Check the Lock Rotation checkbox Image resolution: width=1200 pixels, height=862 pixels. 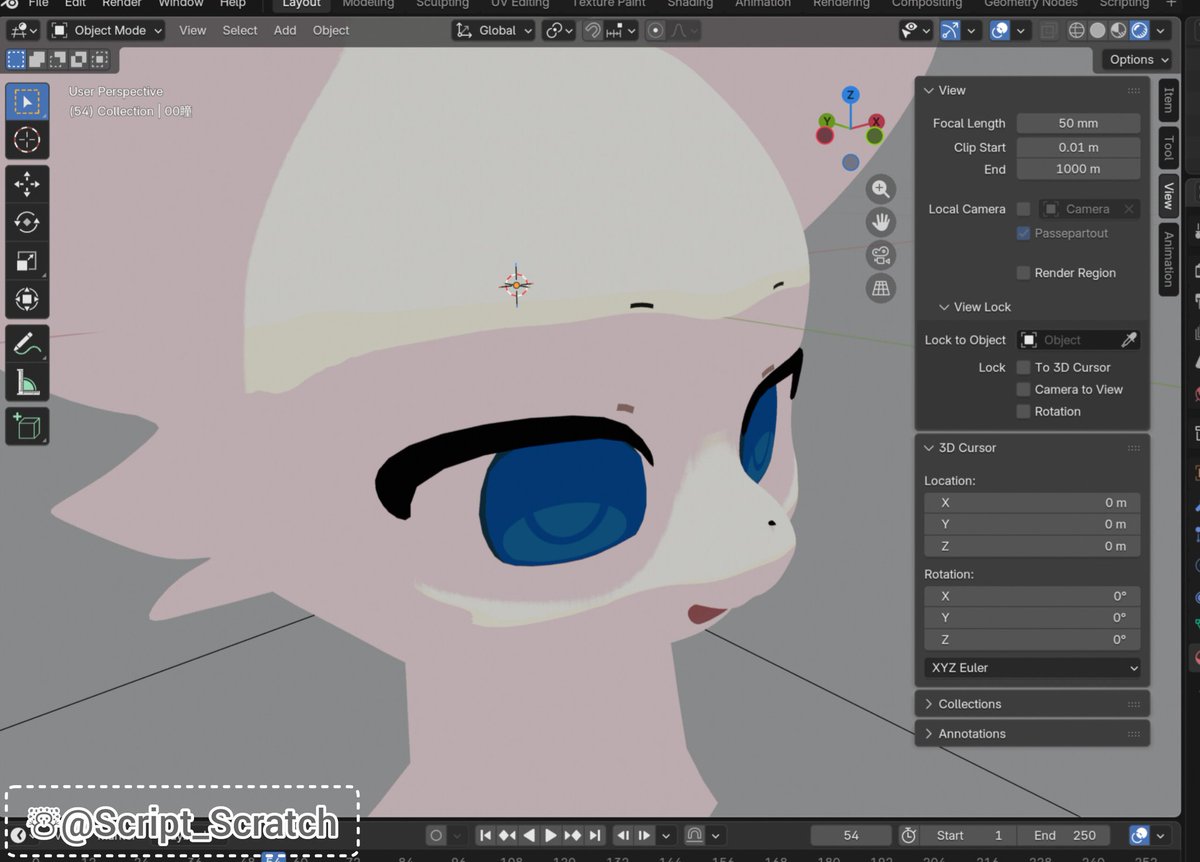click(1023, 411)
